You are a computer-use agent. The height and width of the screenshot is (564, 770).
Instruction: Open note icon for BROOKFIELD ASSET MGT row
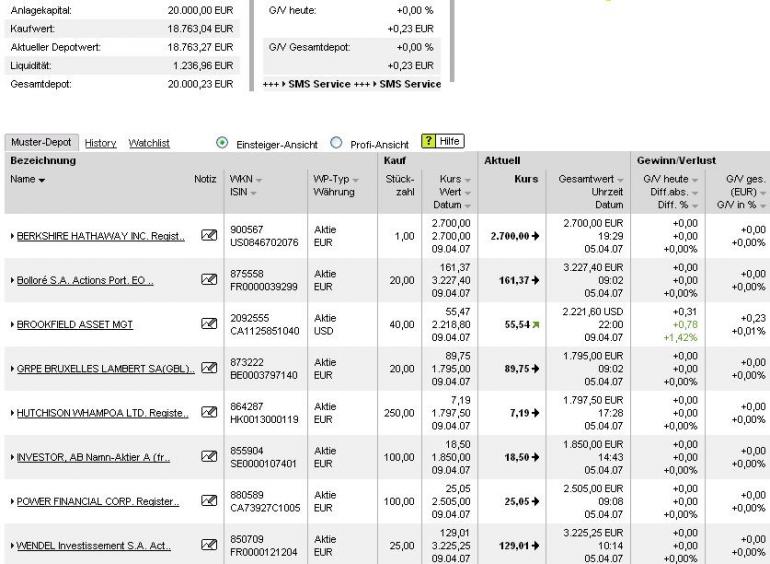coord(209,323)
